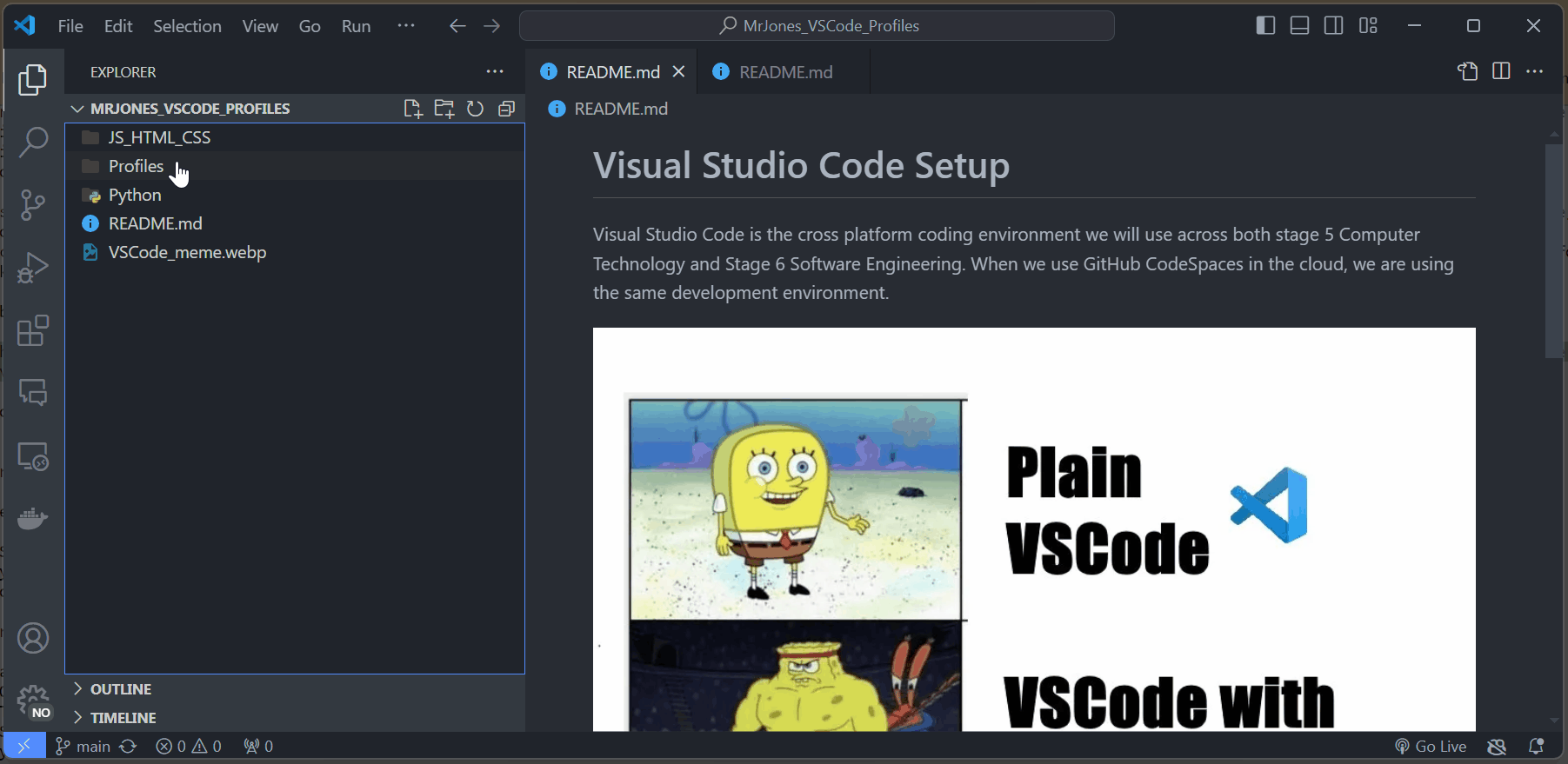Expand the OUTLINE section

coord(295,688)
